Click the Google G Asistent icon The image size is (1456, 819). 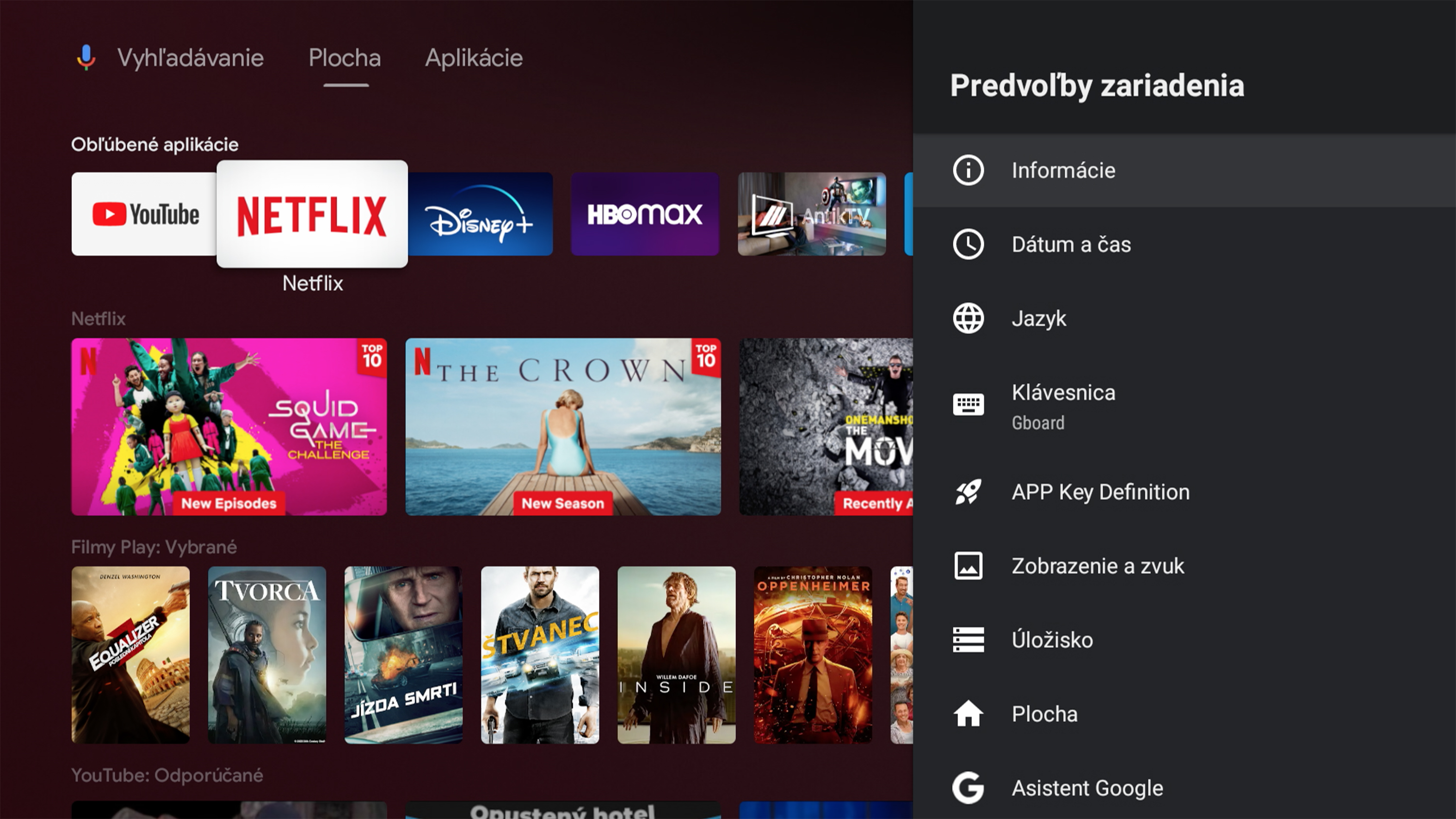968,788
